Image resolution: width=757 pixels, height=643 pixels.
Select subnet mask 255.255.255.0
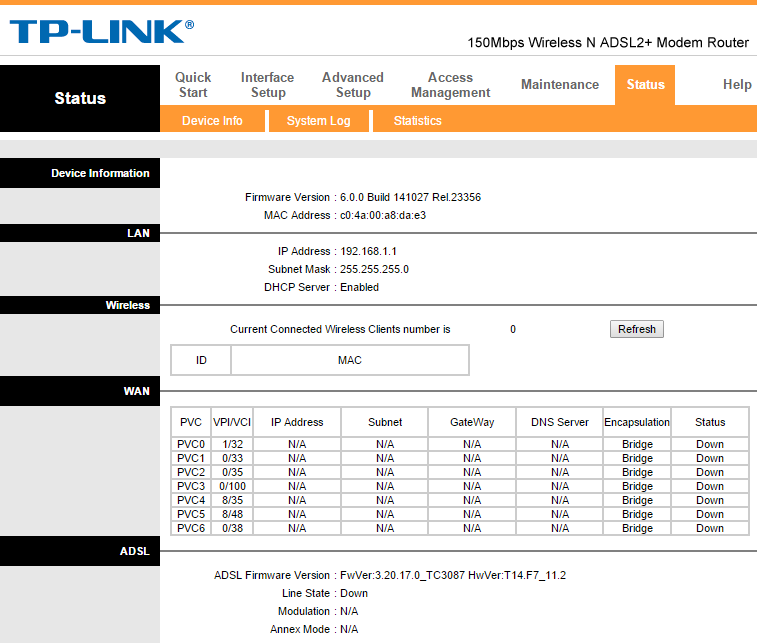(x=374, y=269)
